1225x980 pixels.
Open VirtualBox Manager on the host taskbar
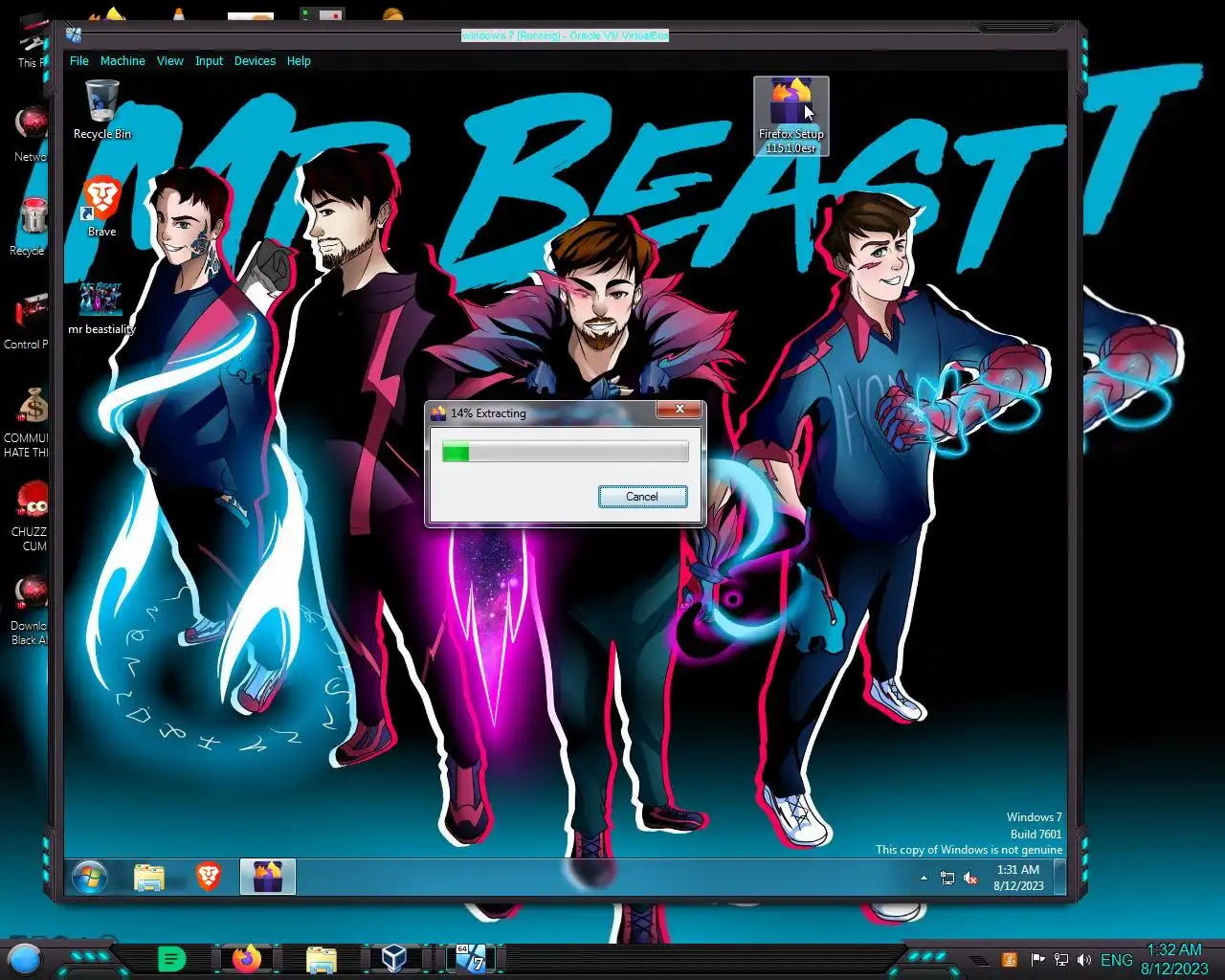(394, 958)
